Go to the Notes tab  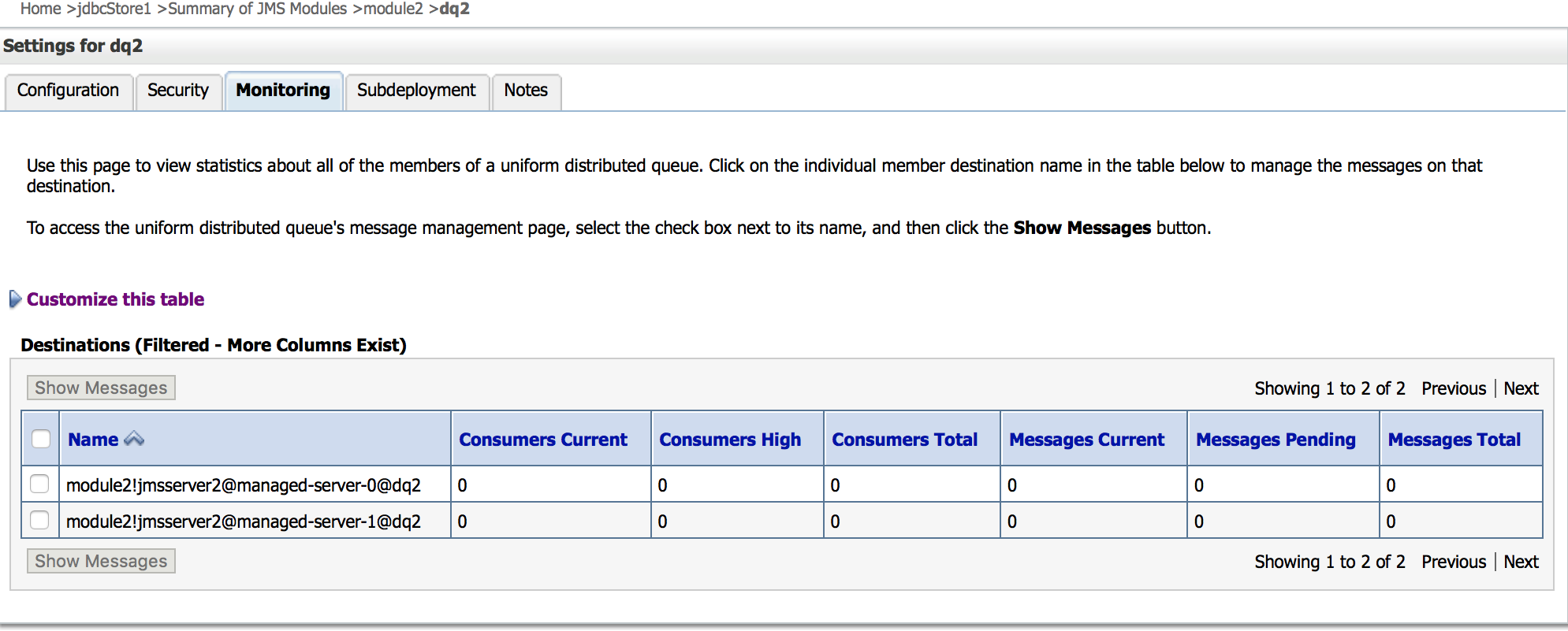coord(526,91)
